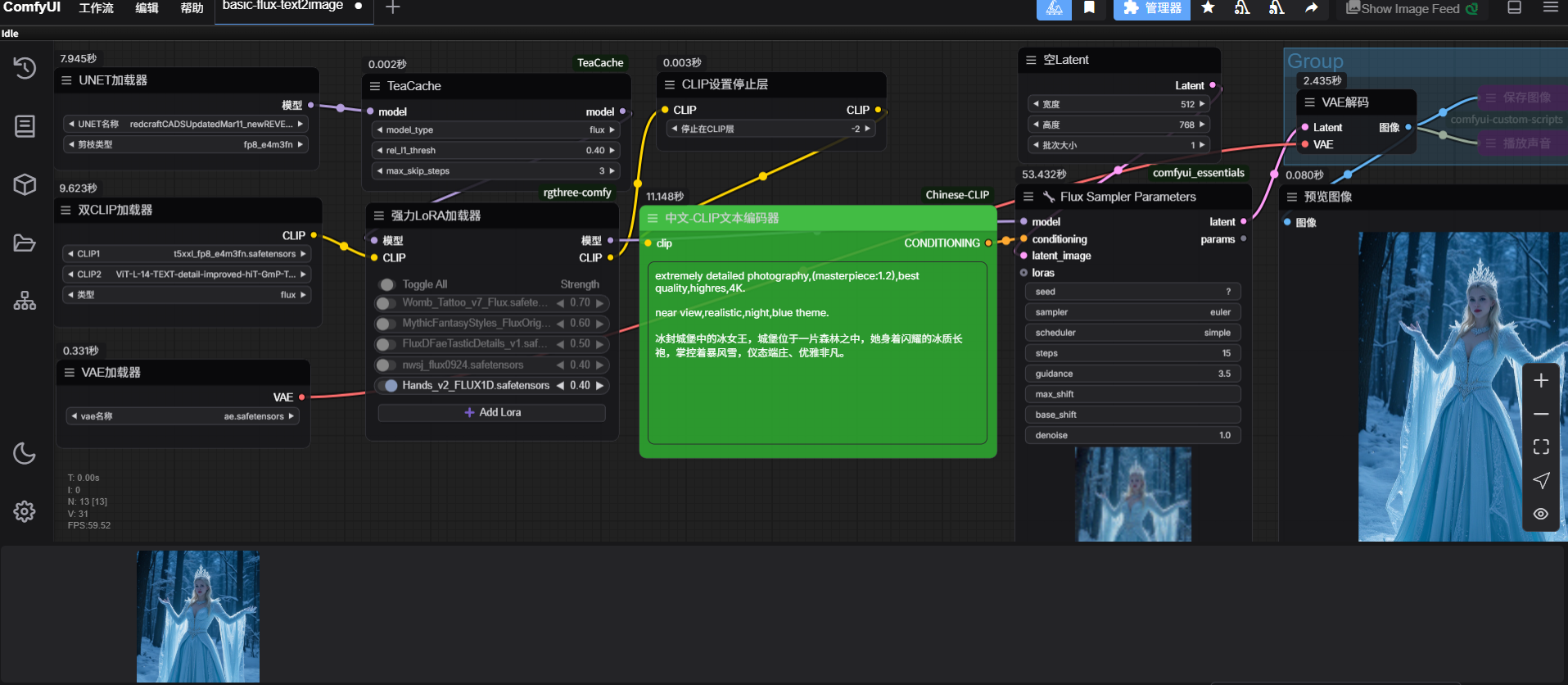The width and height of the screenshot is (1568, 685).
Task: Increase 高度 value with right arrow
Action: pos(1201,125)
